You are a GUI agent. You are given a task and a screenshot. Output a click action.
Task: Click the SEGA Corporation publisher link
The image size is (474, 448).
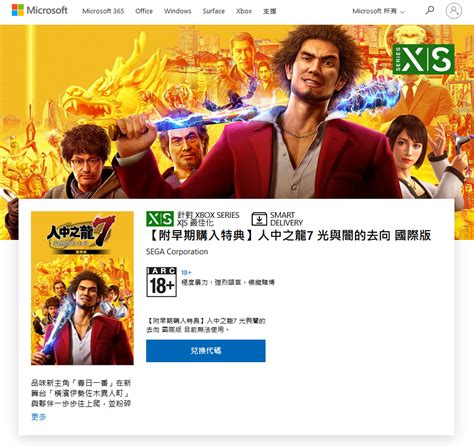click(x=177, y=252)
